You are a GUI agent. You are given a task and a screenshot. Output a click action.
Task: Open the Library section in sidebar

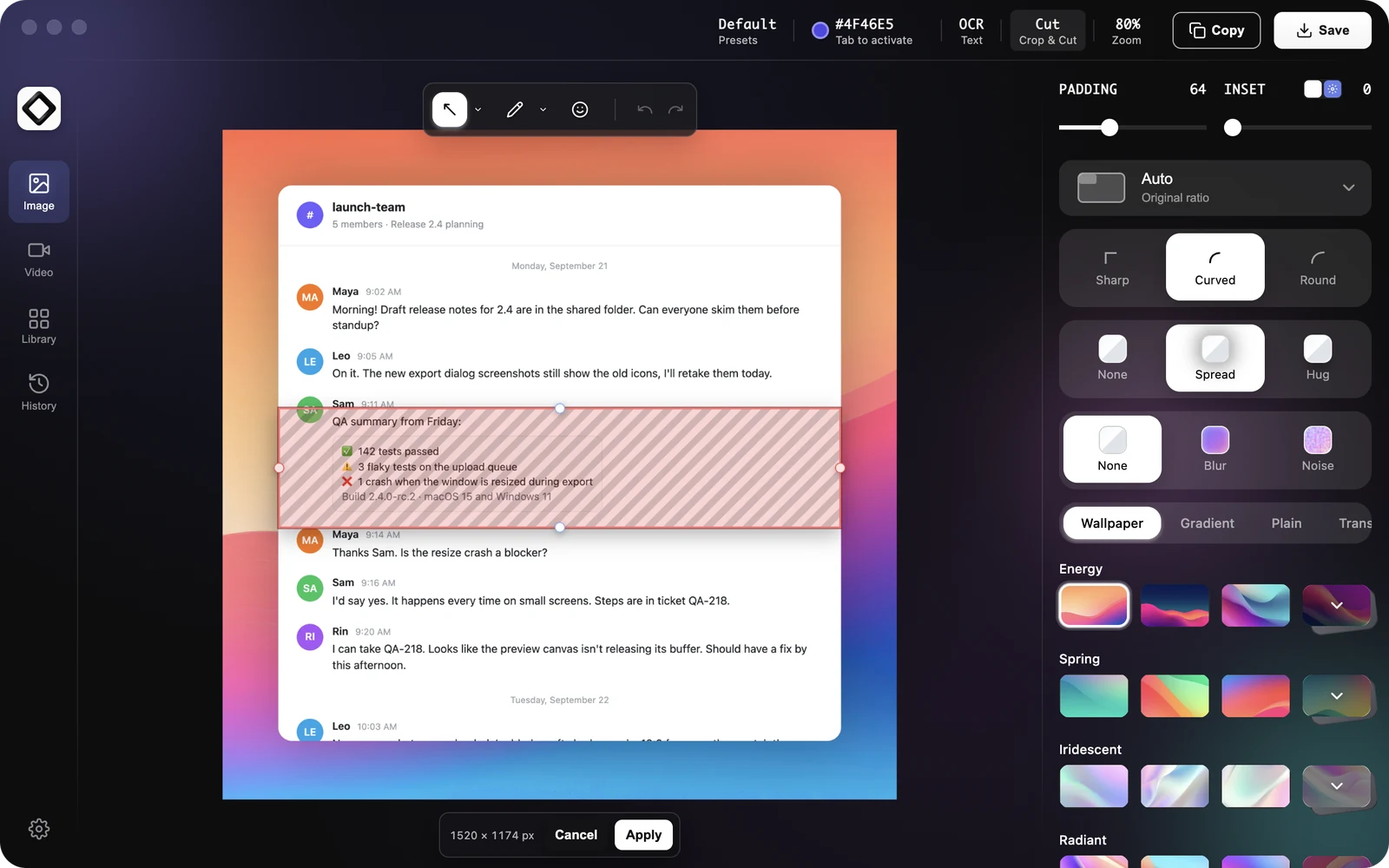[x=39, y=325]
